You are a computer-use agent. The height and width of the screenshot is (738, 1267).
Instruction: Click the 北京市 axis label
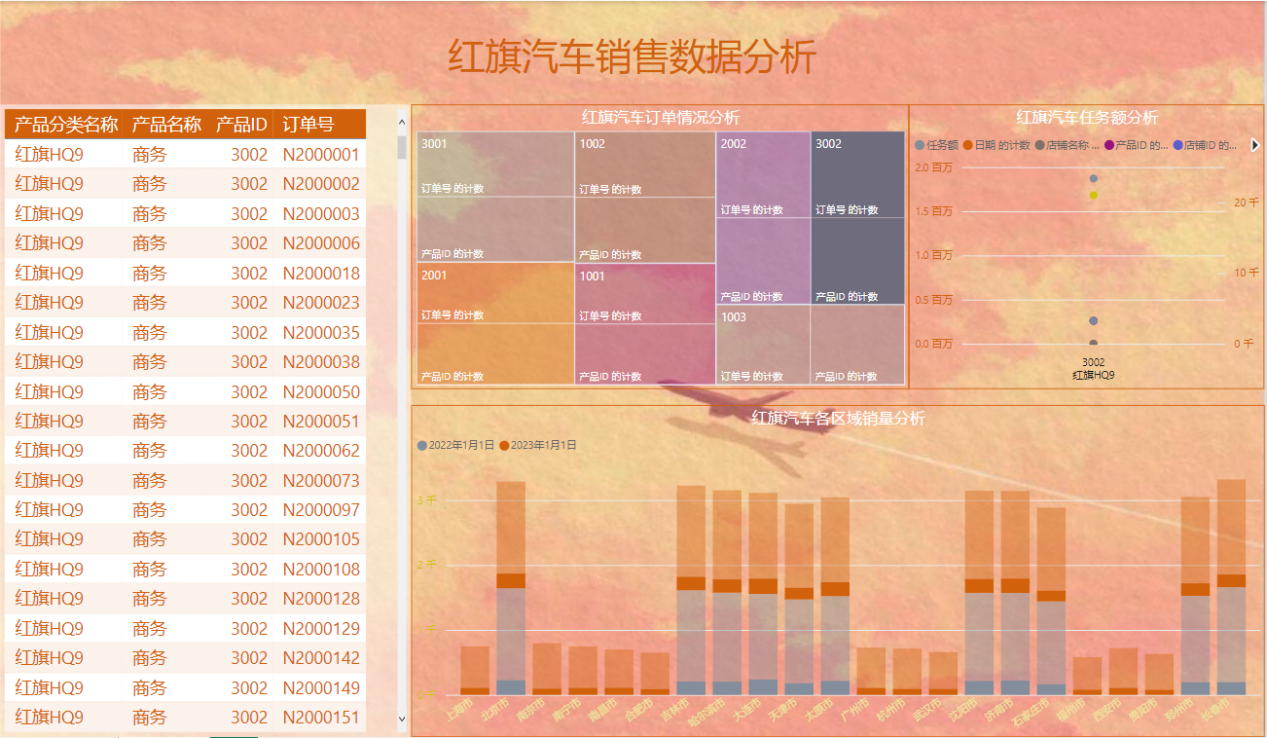[x=496, y=708]
